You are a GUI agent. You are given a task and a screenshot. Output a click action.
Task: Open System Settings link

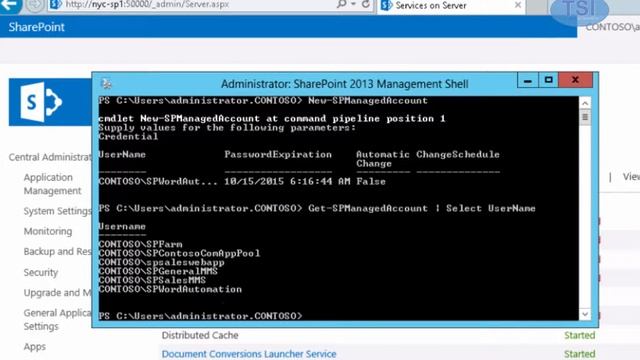point(57,211)
